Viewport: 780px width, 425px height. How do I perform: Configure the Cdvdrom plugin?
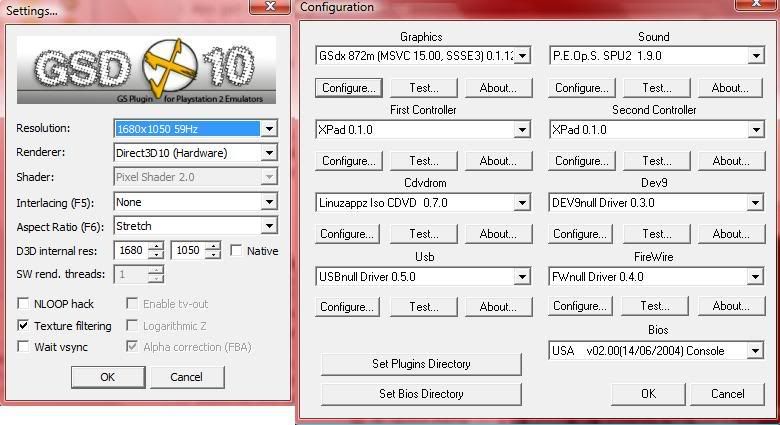[347, 234]
